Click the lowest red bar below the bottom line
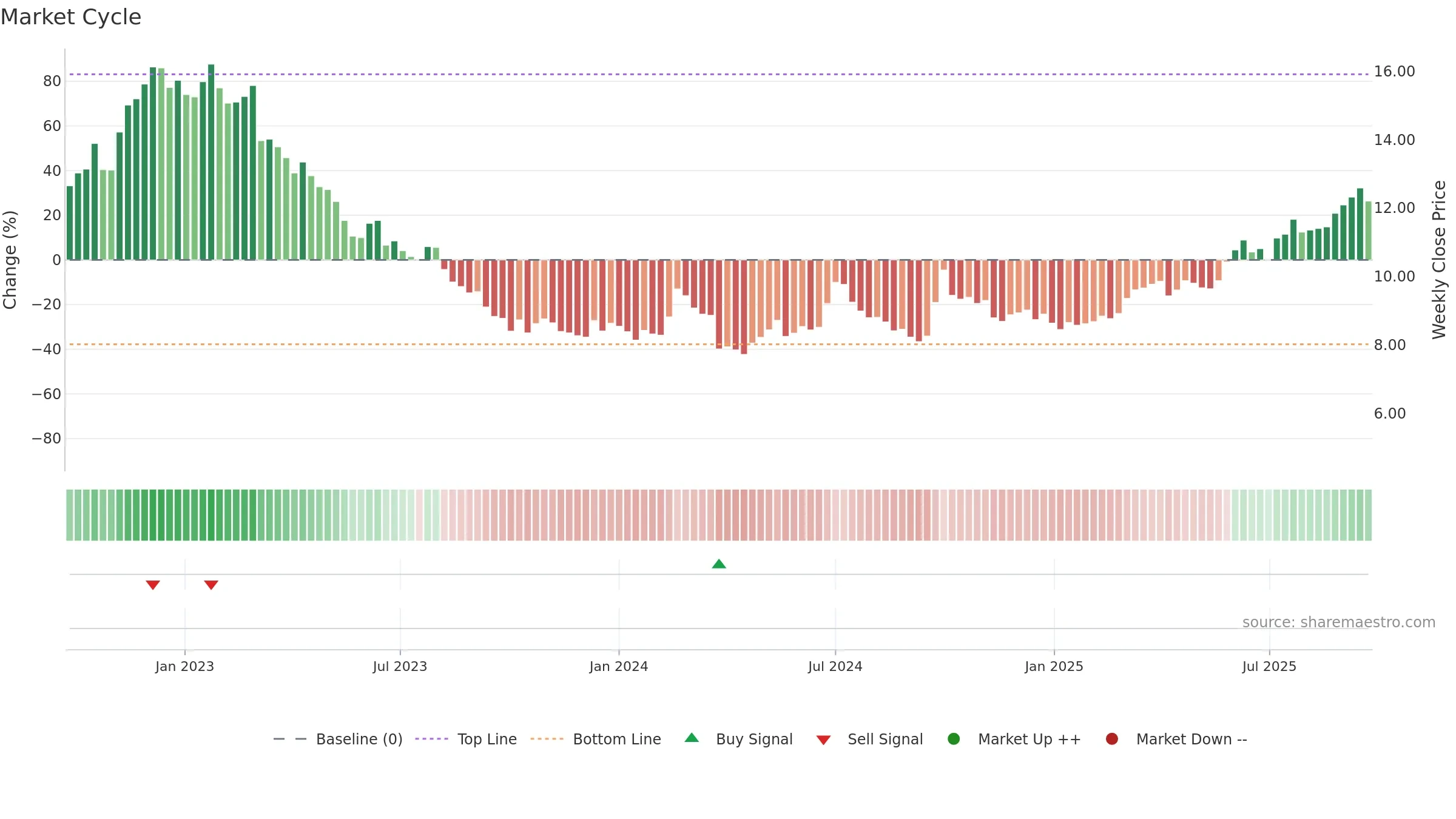The width and height of the screenshot is (1456, 819). click(x=744, y=307)
